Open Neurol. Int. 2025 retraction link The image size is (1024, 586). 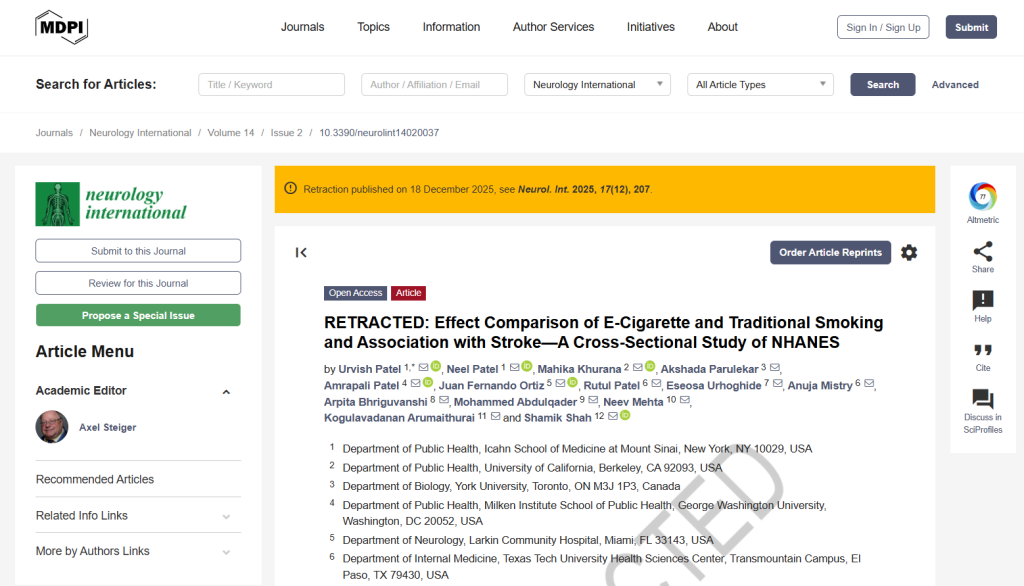coord(583,189)
